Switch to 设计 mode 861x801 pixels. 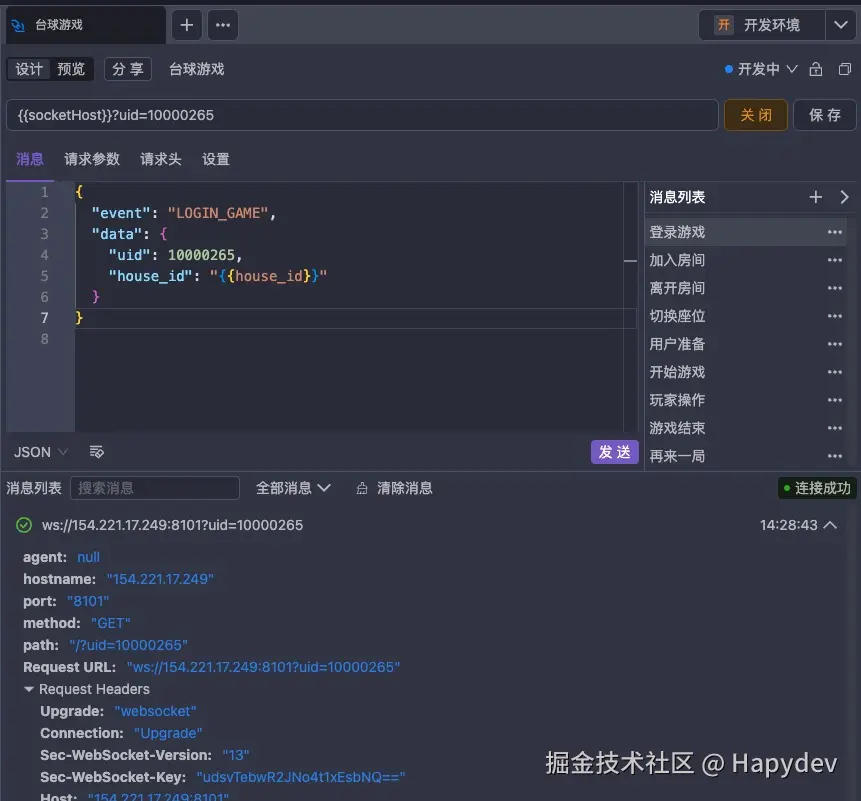[29, 69]
